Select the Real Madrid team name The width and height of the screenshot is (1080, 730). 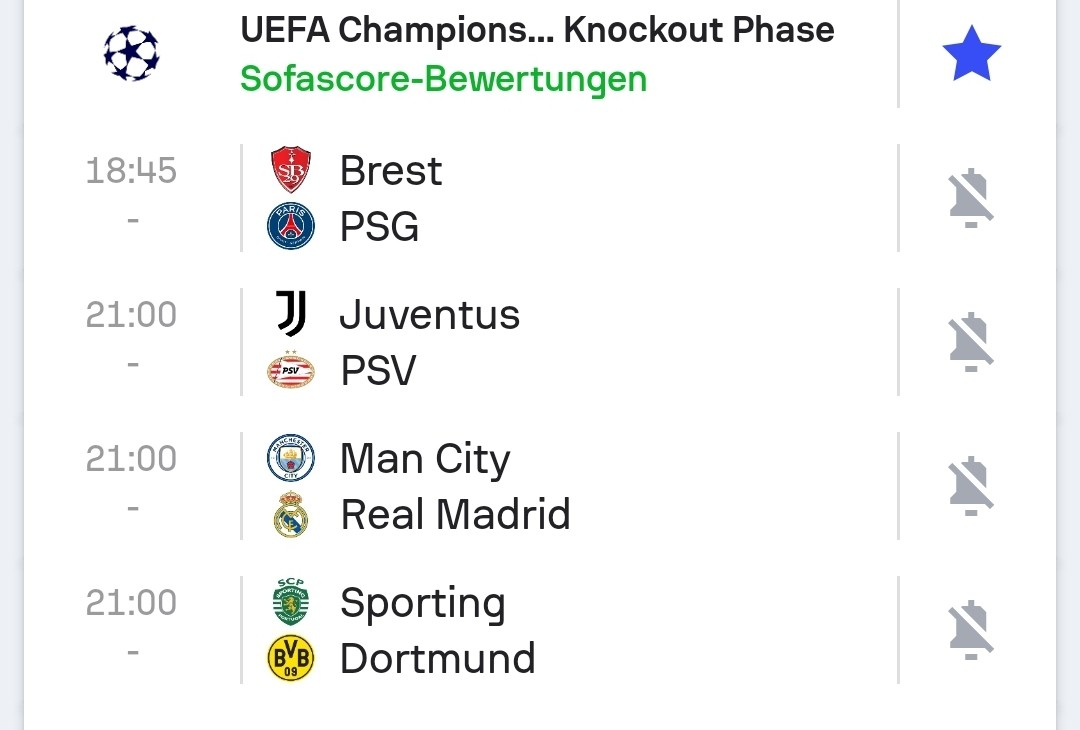(455, 515)
